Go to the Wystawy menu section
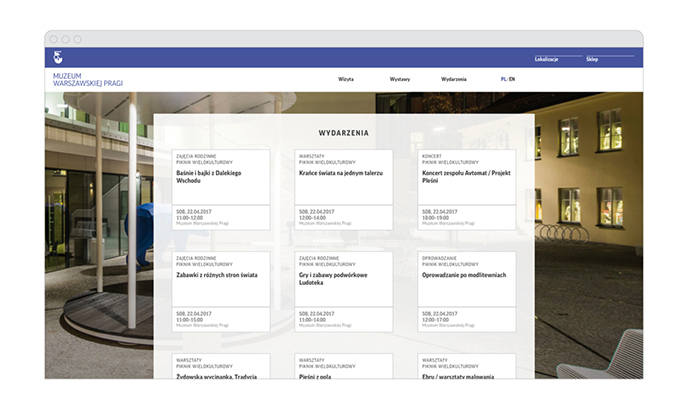This screenshot has height=409, width=688. 400,78
